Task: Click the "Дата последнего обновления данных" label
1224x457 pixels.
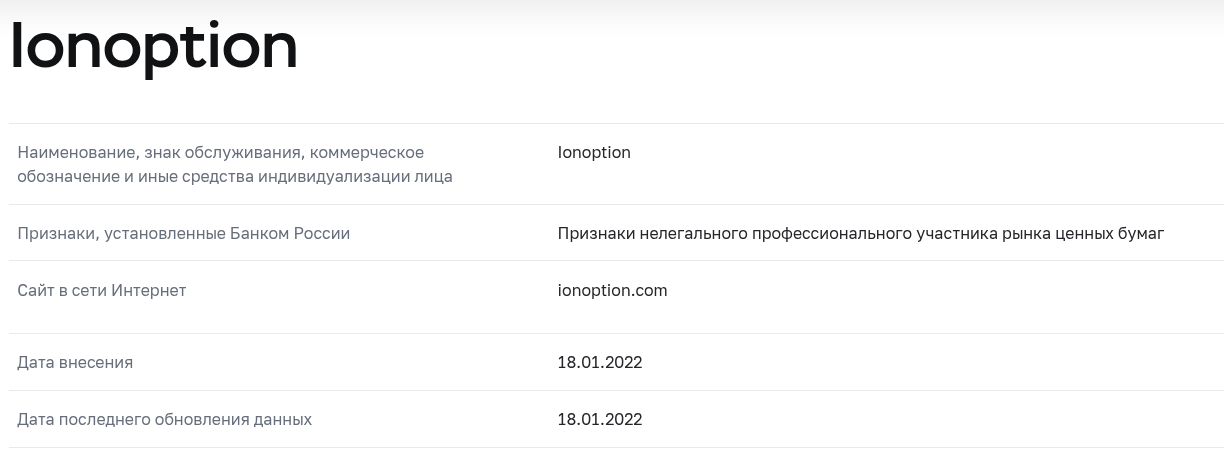Action: pos(165,420)
